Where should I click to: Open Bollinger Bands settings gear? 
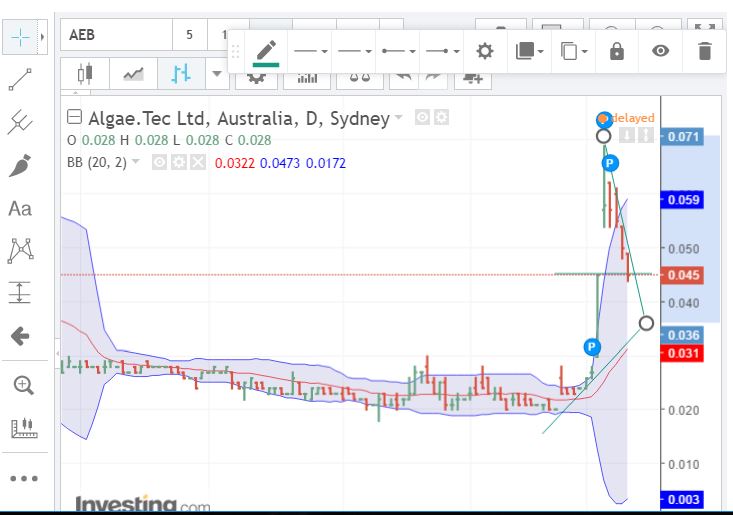point(179,163)
